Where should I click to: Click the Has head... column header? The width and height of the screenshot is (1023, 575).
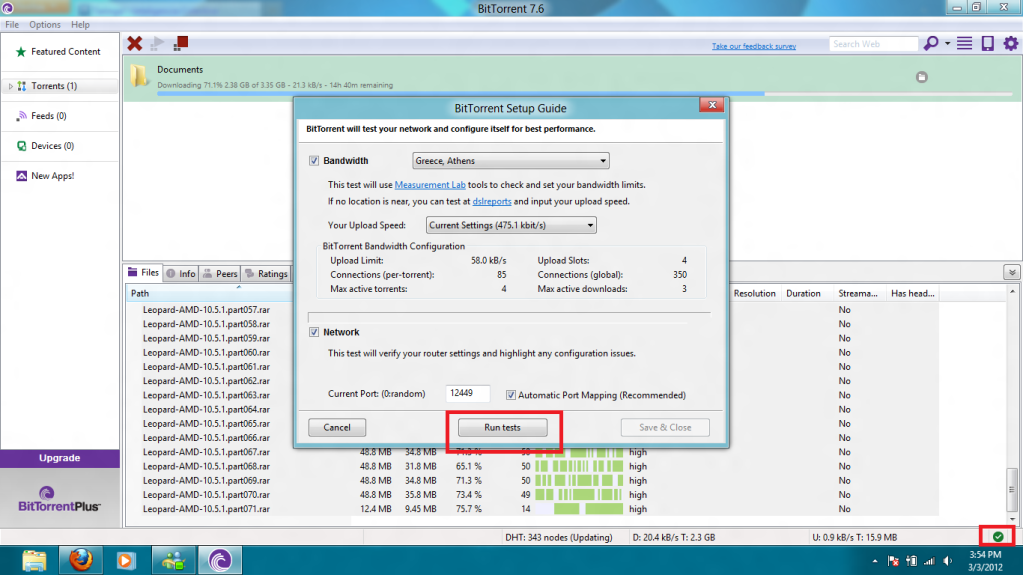tap(913, 294)
